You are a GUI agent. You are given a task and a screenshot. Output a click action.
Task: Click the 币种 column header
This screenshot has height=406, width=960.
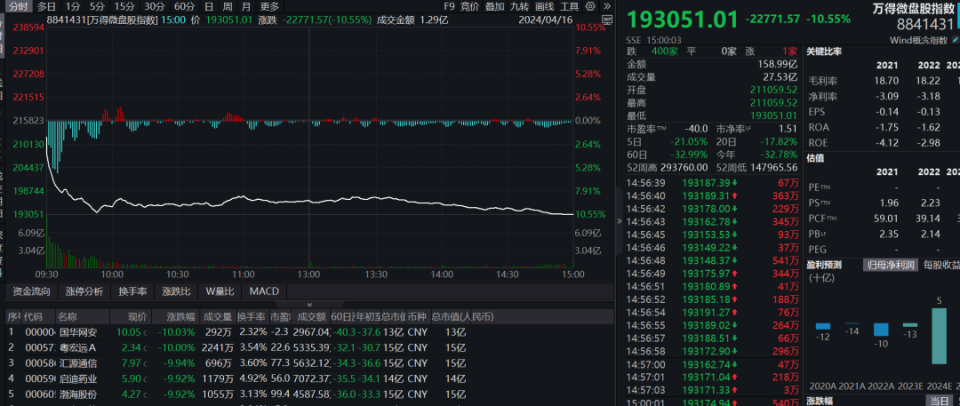[417, 317]
